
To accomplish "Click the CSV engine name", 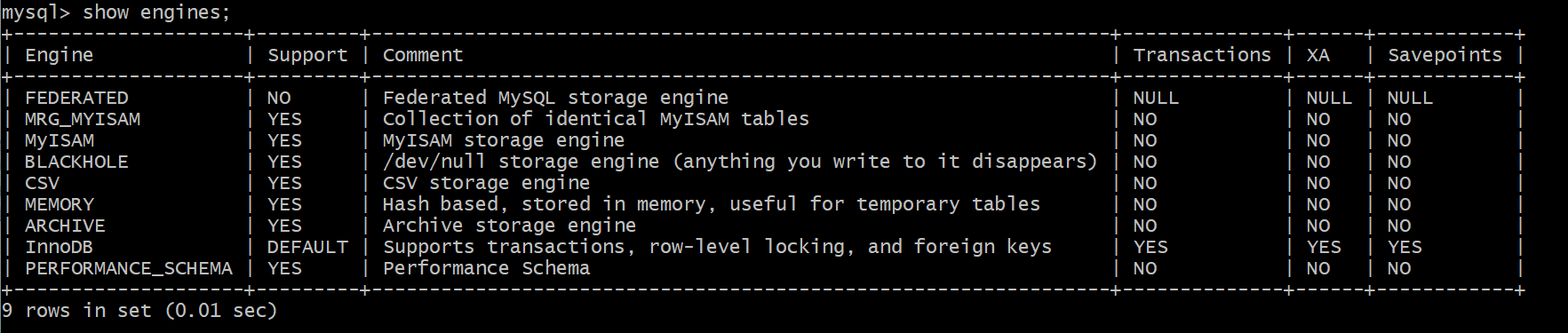I will (42, 183).
